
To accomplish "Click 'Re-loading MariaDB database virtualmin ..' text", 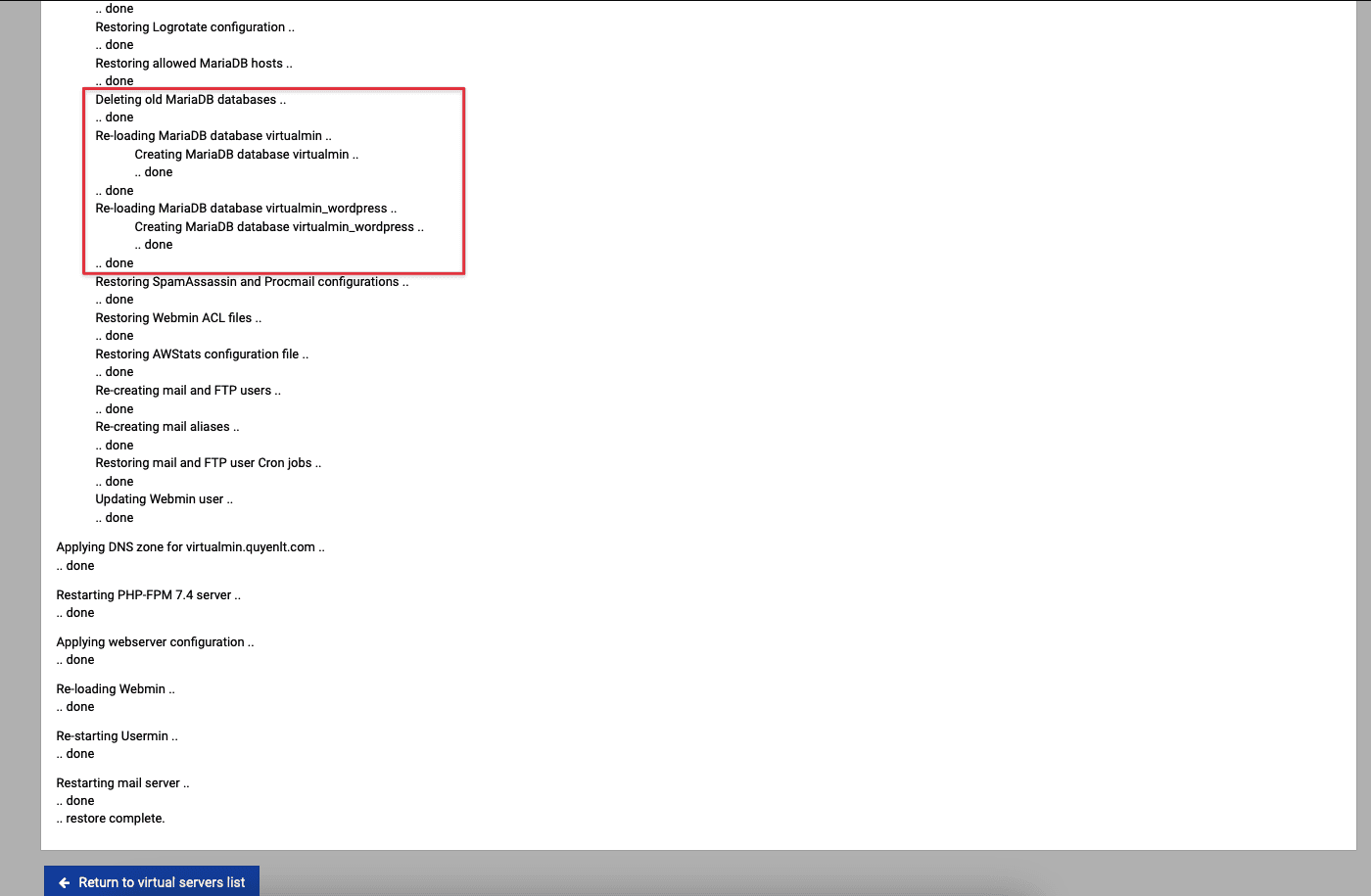I will tap(213, 135).
